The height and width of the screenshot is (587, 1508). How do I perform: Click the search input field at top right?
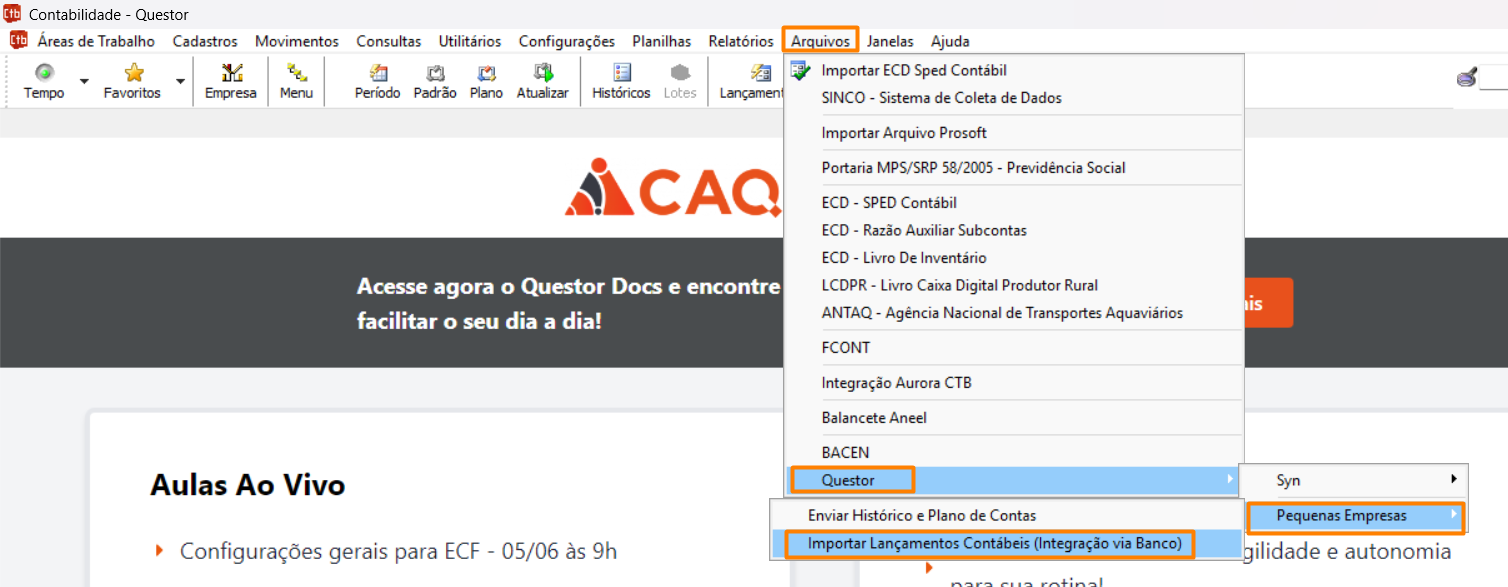[x=1494, y=79]
